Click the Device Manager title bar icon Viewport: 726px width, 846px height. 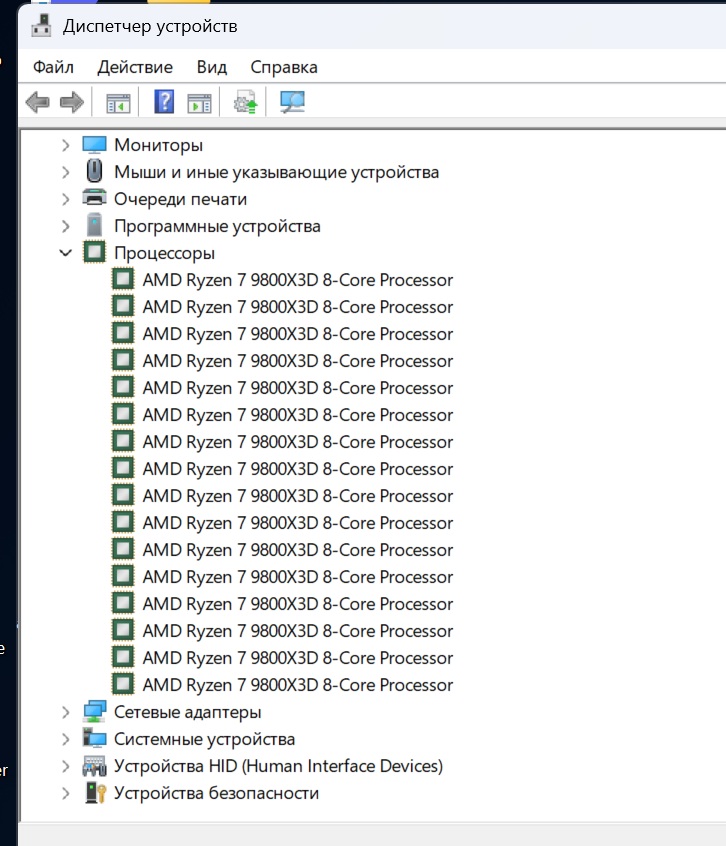click(41, 26)
